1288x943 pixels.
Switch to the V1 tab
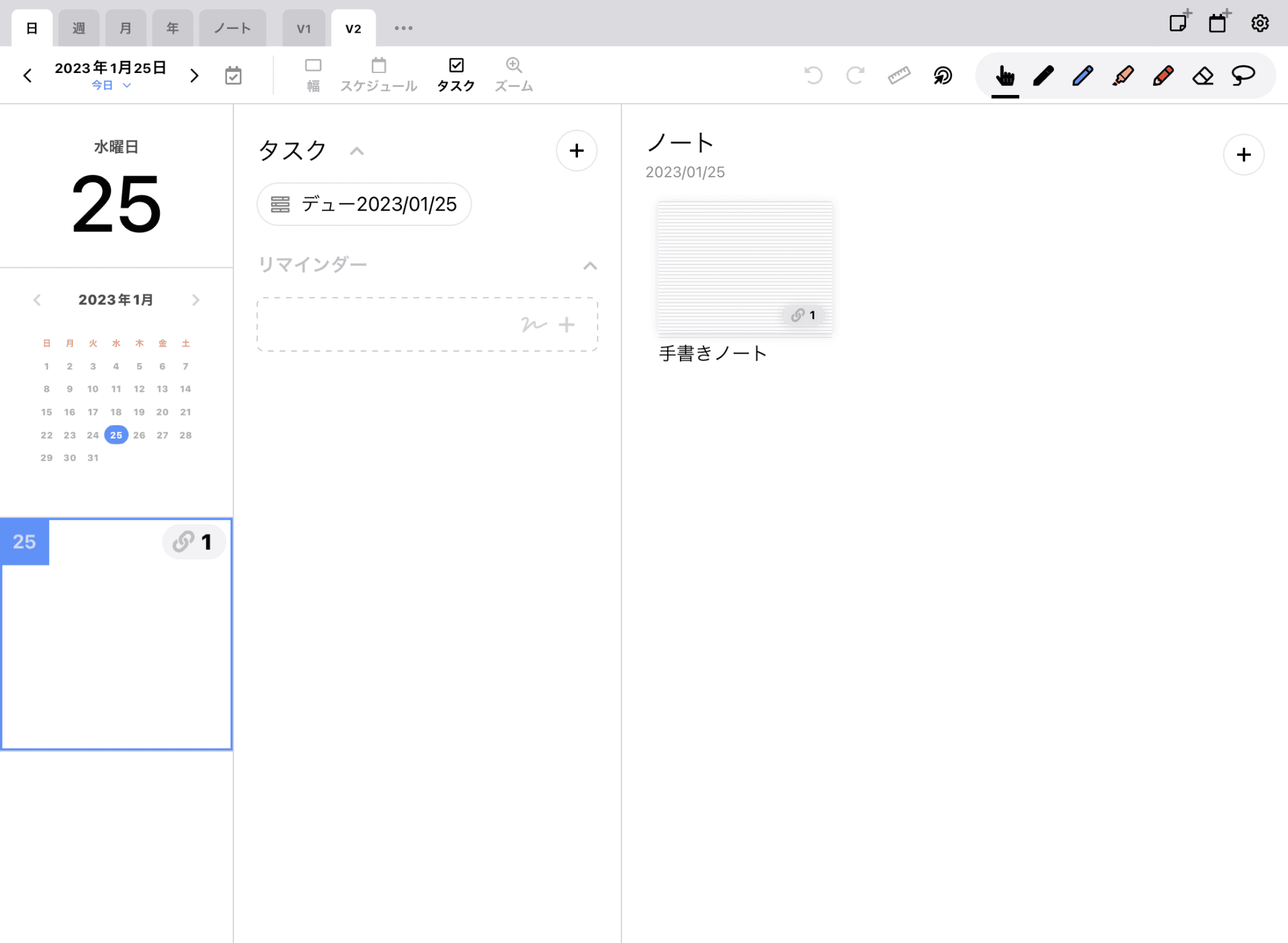click(x=304, y=27)
